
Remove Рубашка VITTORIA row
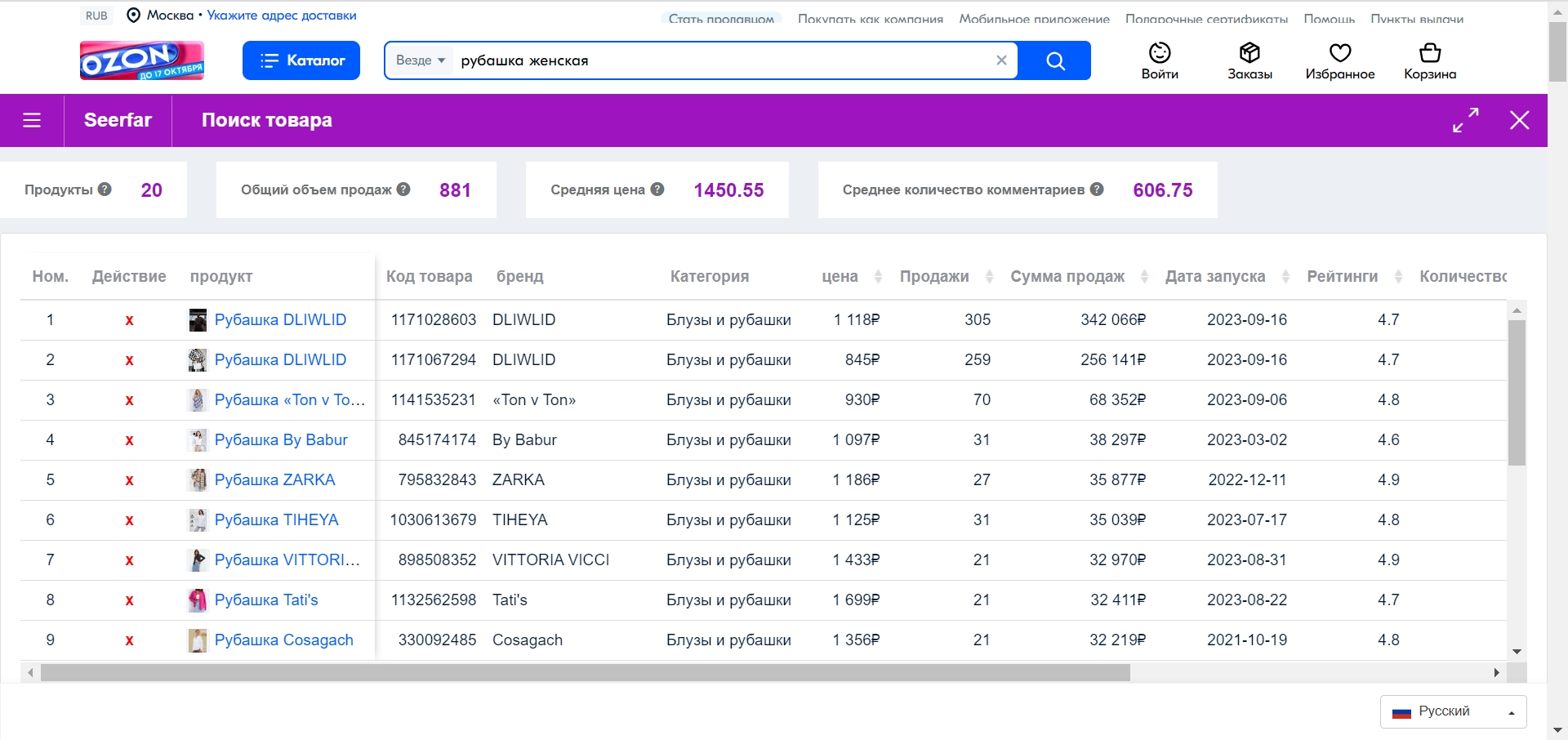click(129, 560)
